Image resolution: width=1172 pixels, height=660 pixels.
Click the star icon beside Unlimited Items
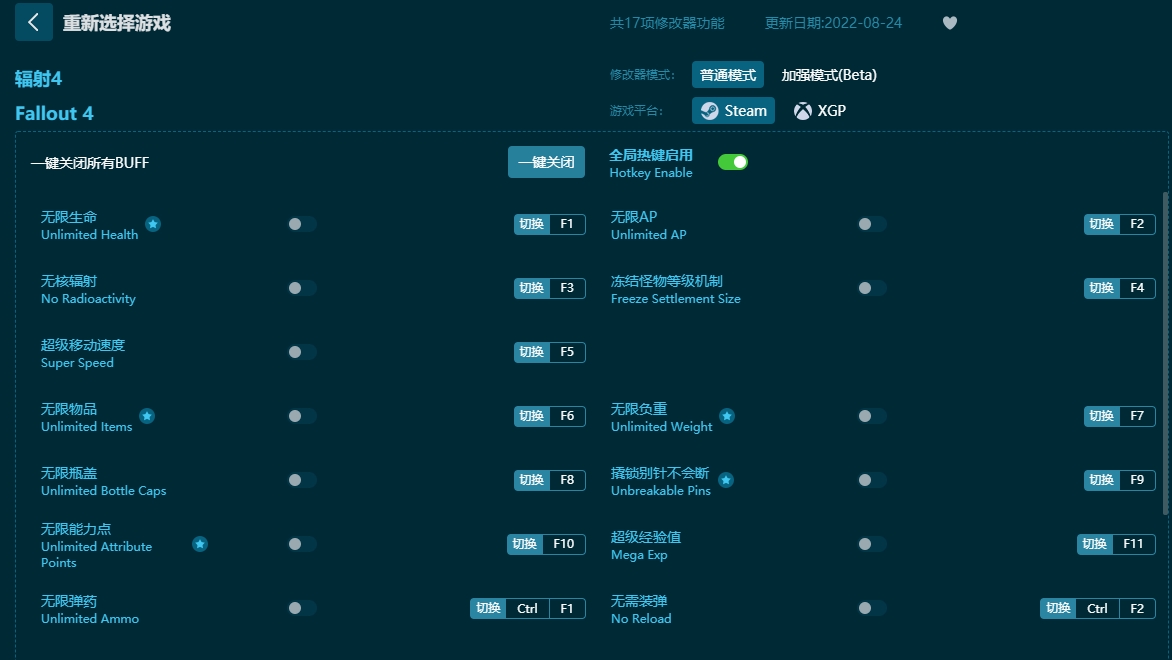tap(147, 416)
